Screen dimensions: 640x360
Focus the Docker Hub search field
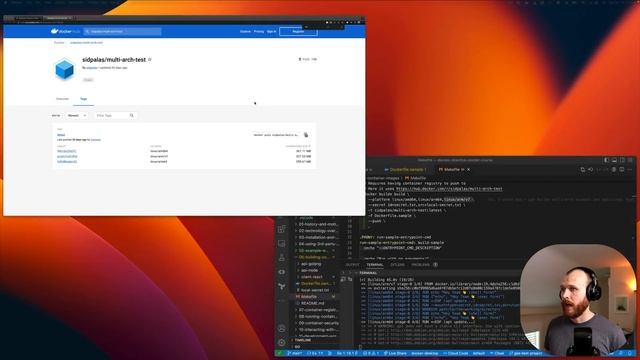click(x=123, y=31)
